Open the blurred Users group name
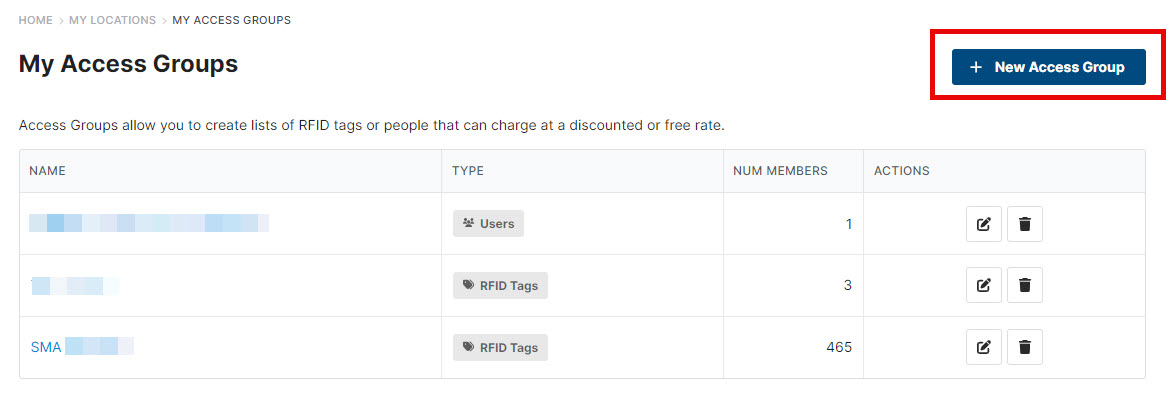The image size is (1173, 399). point(149,223)
